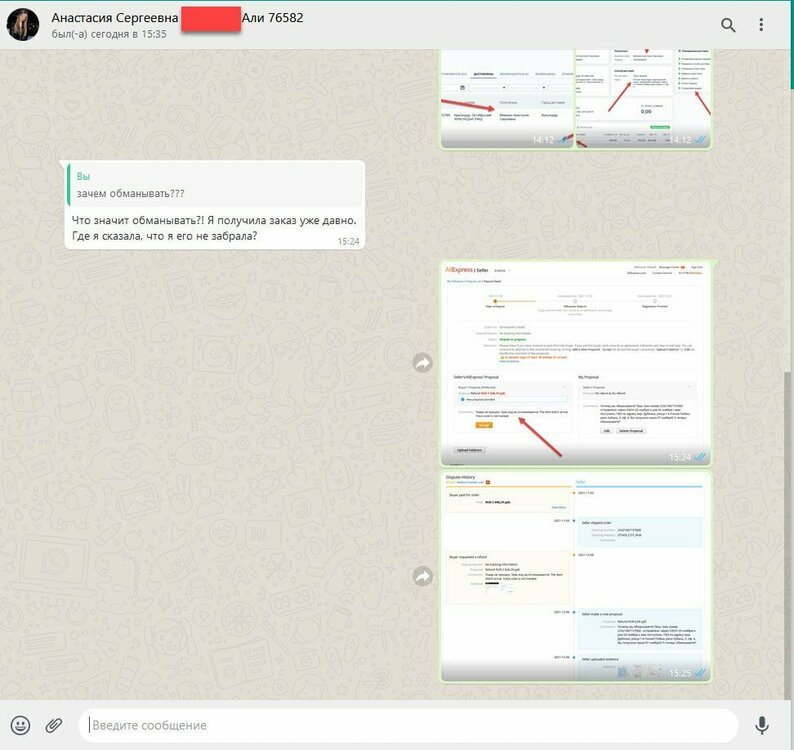Open the emoji picker smiley icon

[20, 725]
